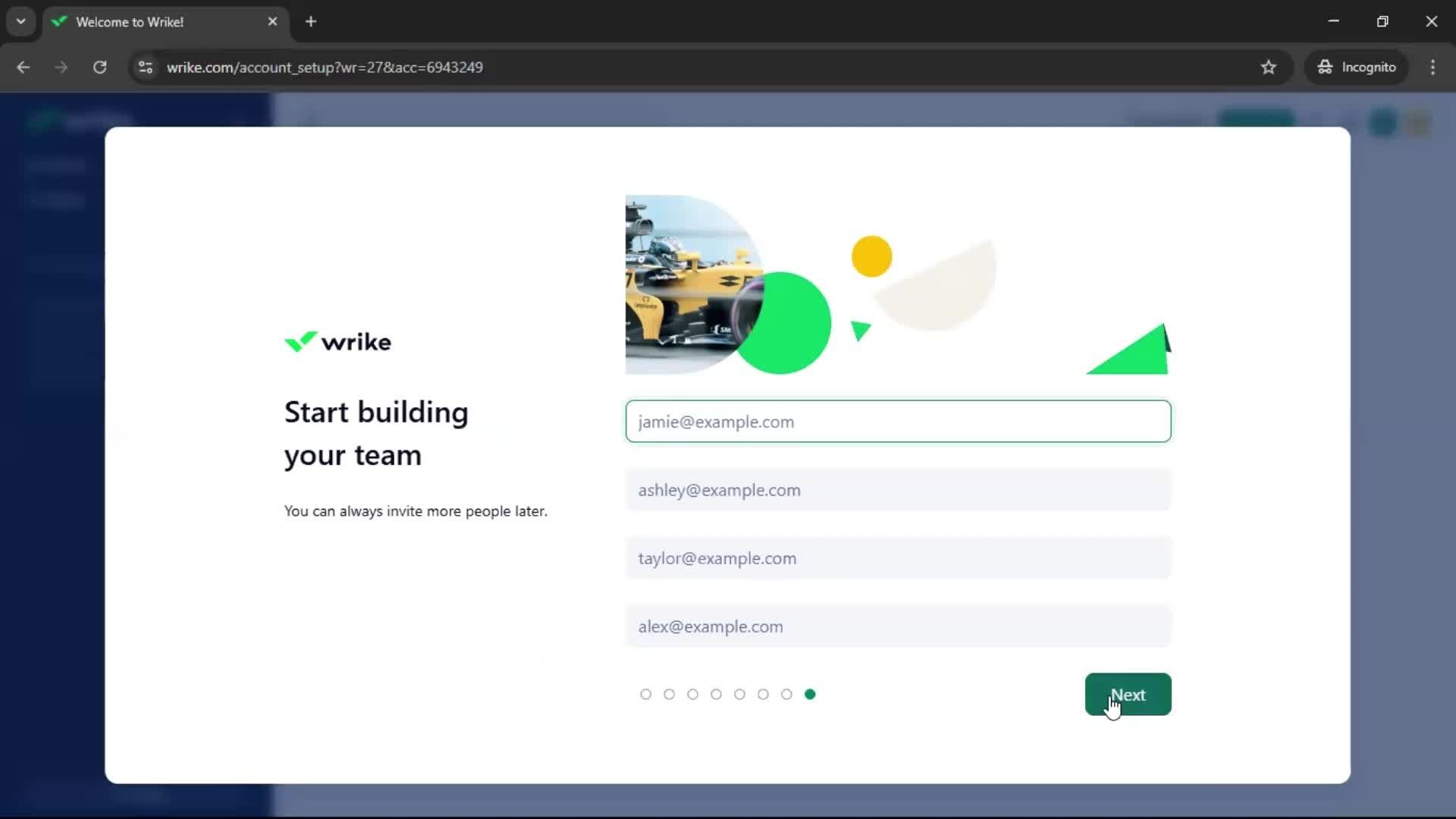Screen dimensions: 1456x819
Task: Click 'You can always invite more people later.'
Action: point(416,510)
